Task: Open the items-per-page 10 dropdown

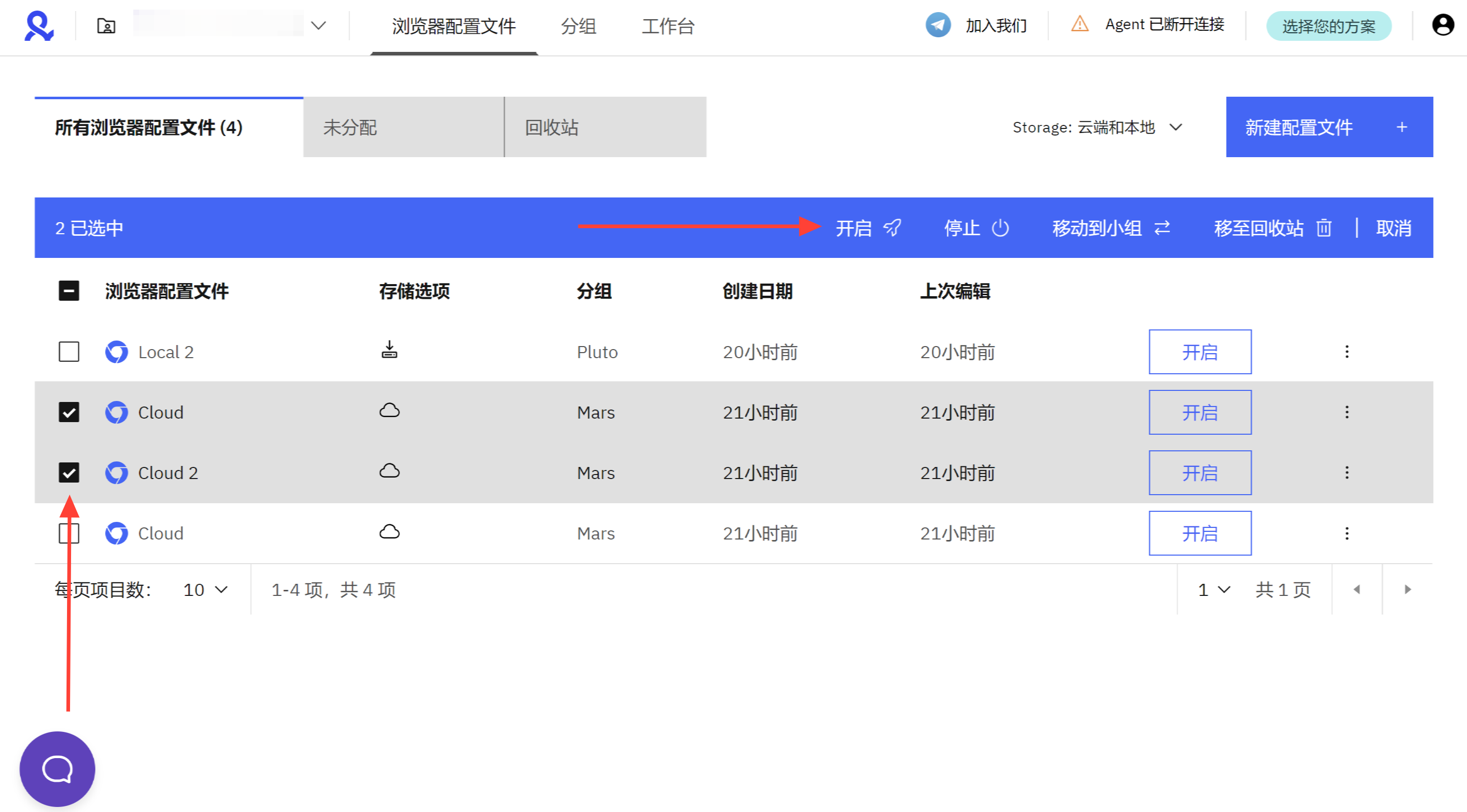Action: tap(206, 589)
